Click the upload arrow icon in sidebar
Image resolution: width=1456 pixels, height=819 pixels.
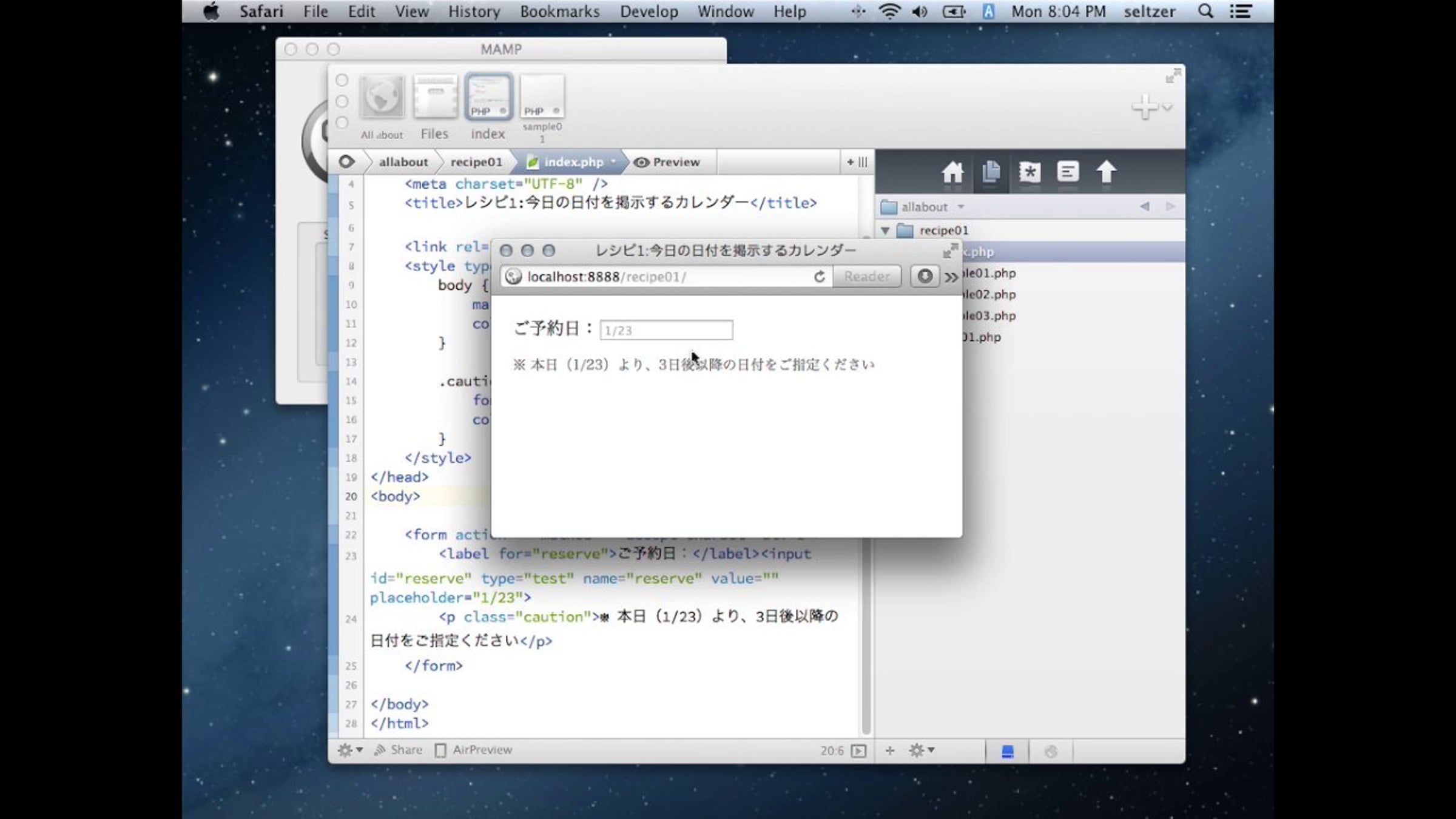click(x=1106, y=172)
